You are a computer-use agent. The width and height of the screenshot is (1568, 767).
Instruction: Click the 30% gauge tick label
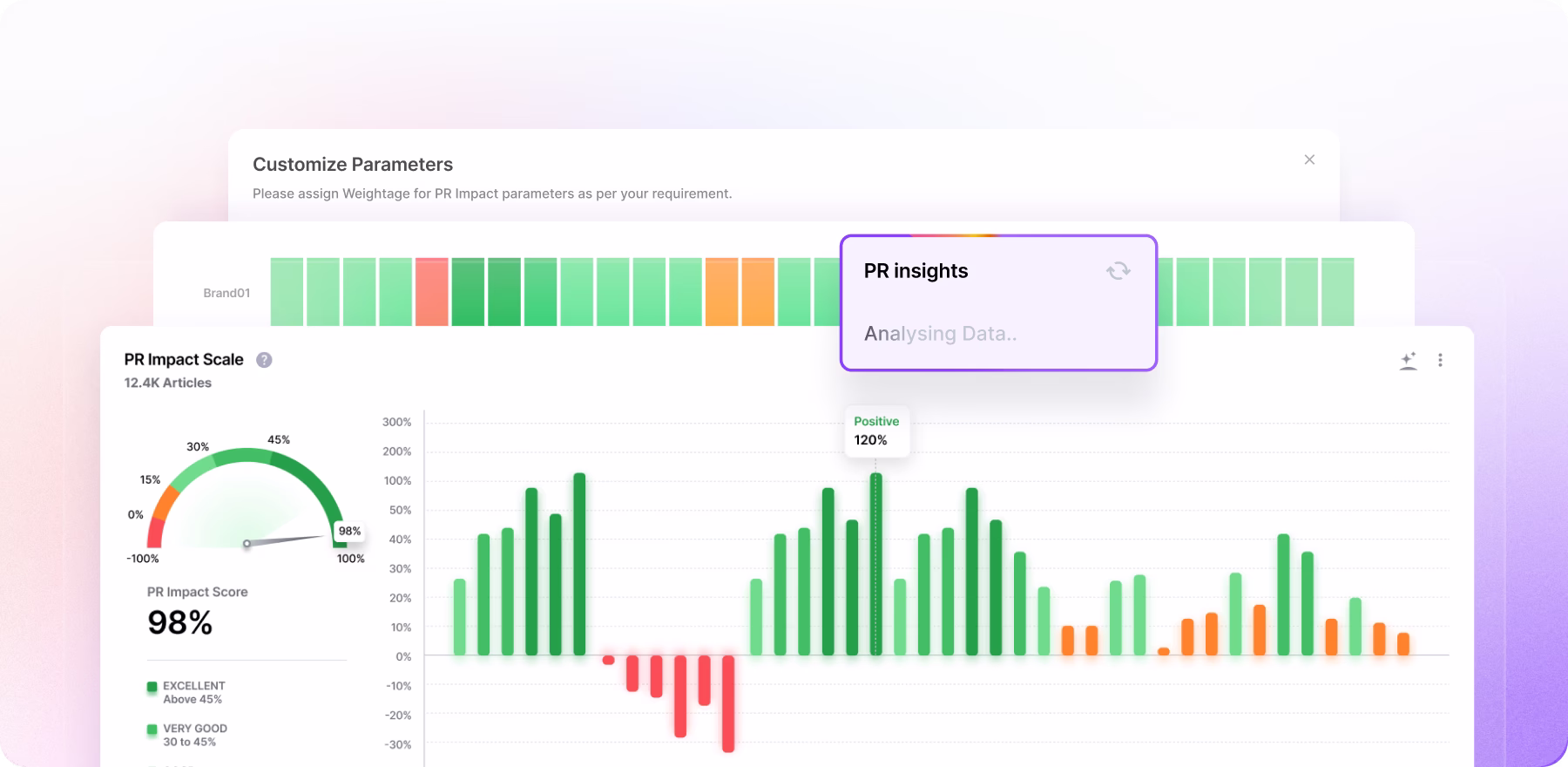[198, 446]
